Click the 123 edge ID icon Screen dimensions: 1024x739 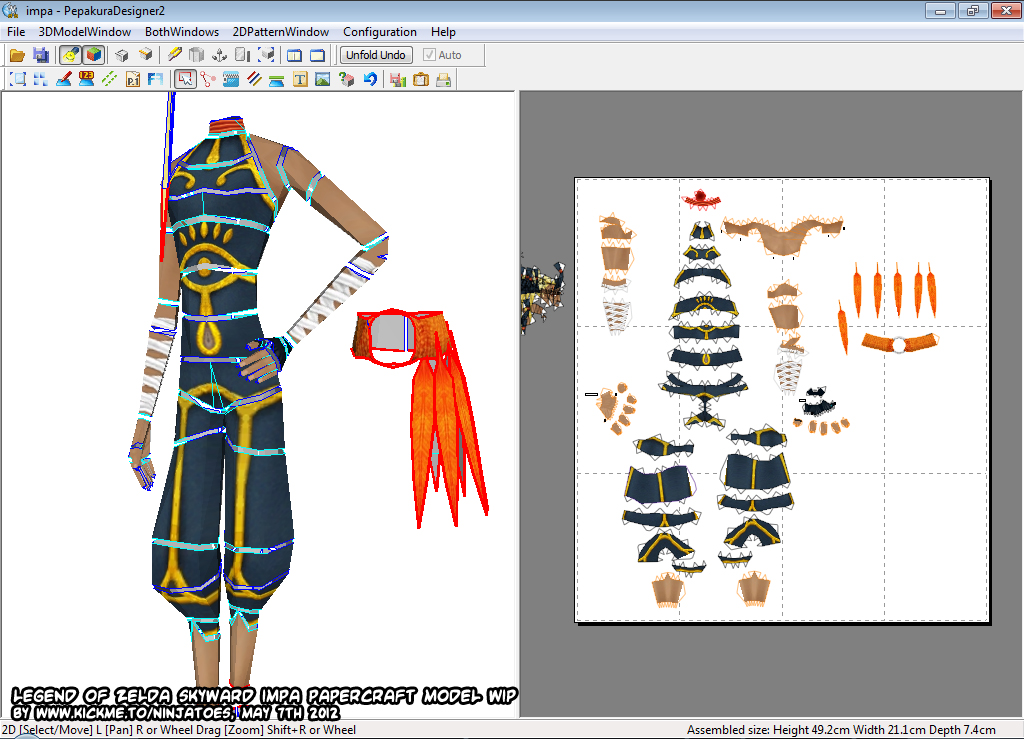click(86, 80)
